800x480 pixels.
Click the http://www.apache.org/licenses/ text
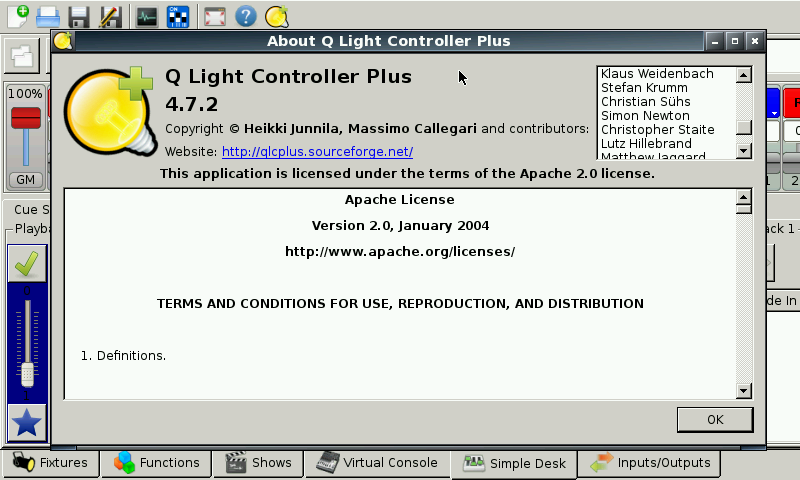click(400, 251)
